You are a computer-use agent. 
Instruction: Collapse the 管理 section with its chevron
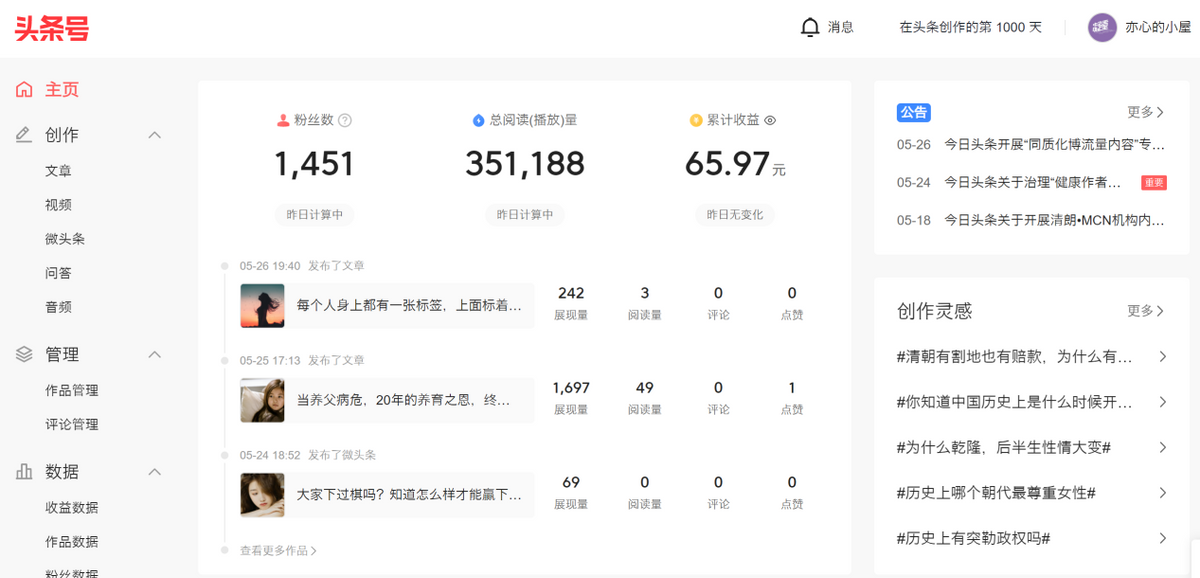155,353
